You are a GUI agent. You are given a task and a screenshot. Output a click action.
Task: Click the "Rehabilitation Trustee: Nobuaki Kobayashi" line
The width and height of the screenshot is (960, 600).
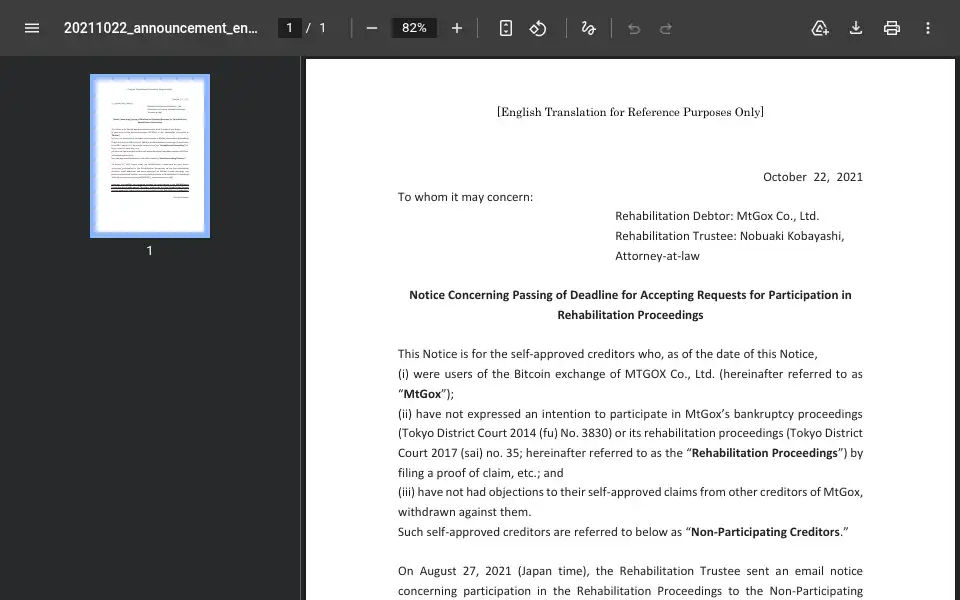pos(730,236)
